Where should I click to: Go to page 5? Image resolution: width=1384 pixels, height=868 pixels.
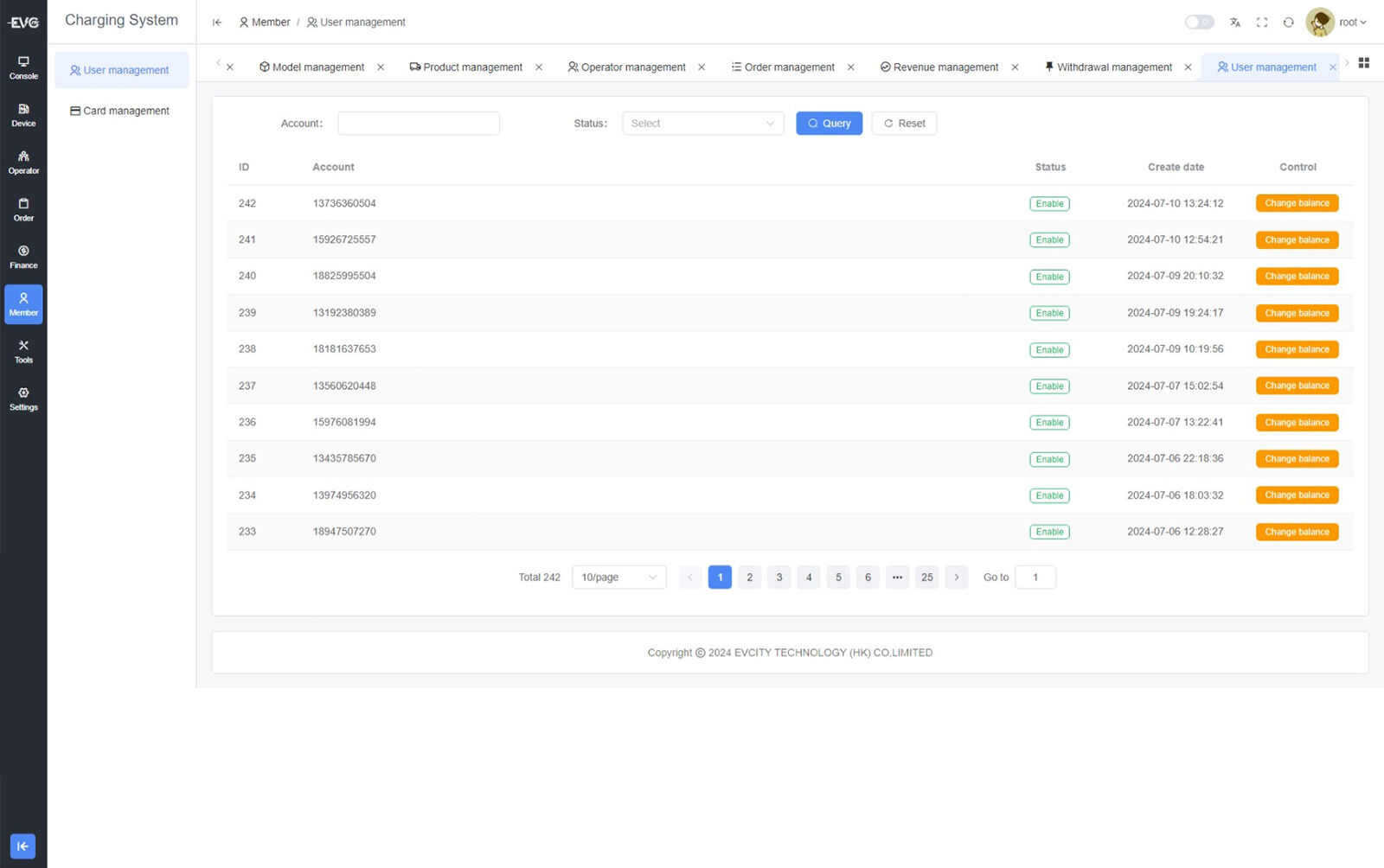coord(838,578)
